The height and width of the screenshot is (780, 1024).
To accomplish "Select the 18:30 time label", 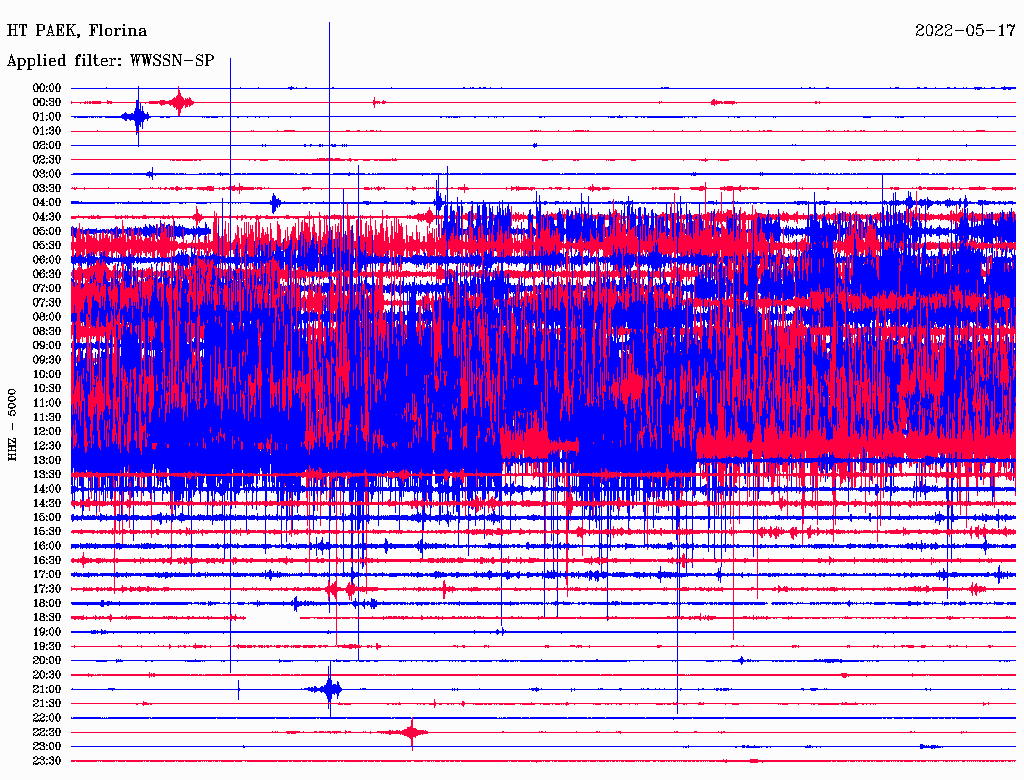I will pyautogui.click(x=47, y=618).
